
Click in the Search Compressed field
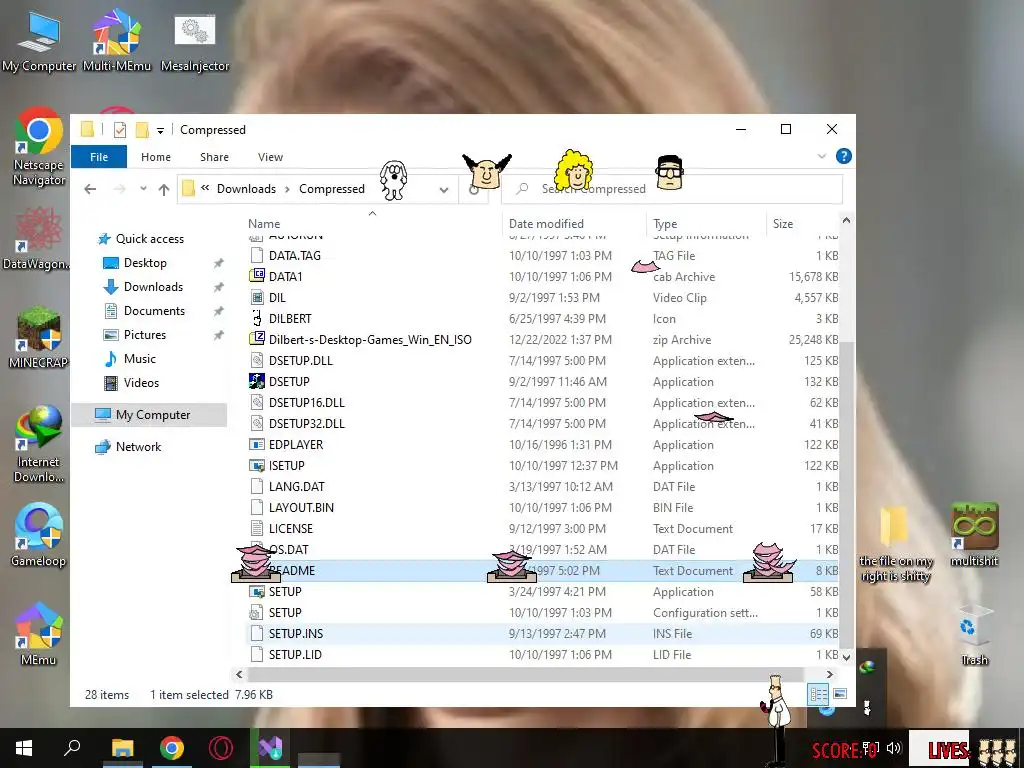(x=672, y=189)
